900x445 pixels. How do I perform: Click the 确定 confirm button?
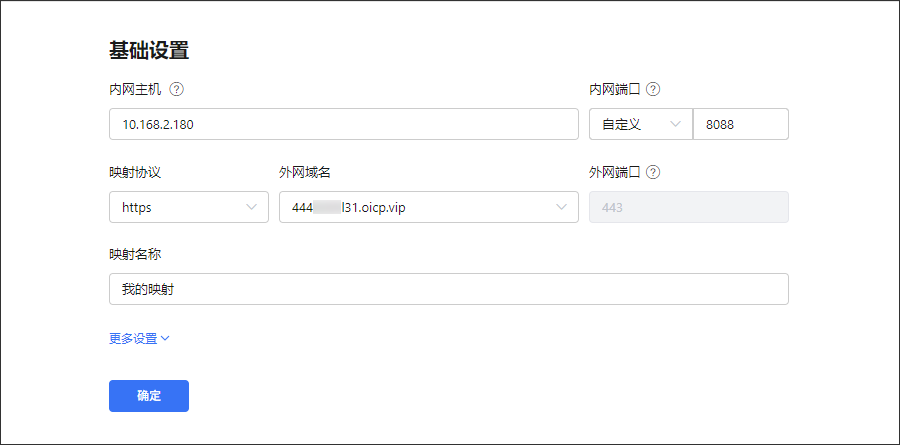tap(148, 396)
